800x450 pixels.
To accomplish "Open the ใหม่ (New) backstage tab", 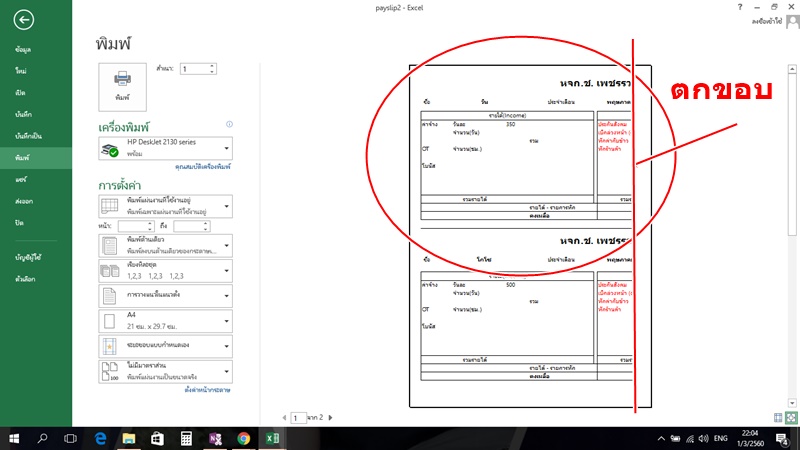I will pos(21,71).
